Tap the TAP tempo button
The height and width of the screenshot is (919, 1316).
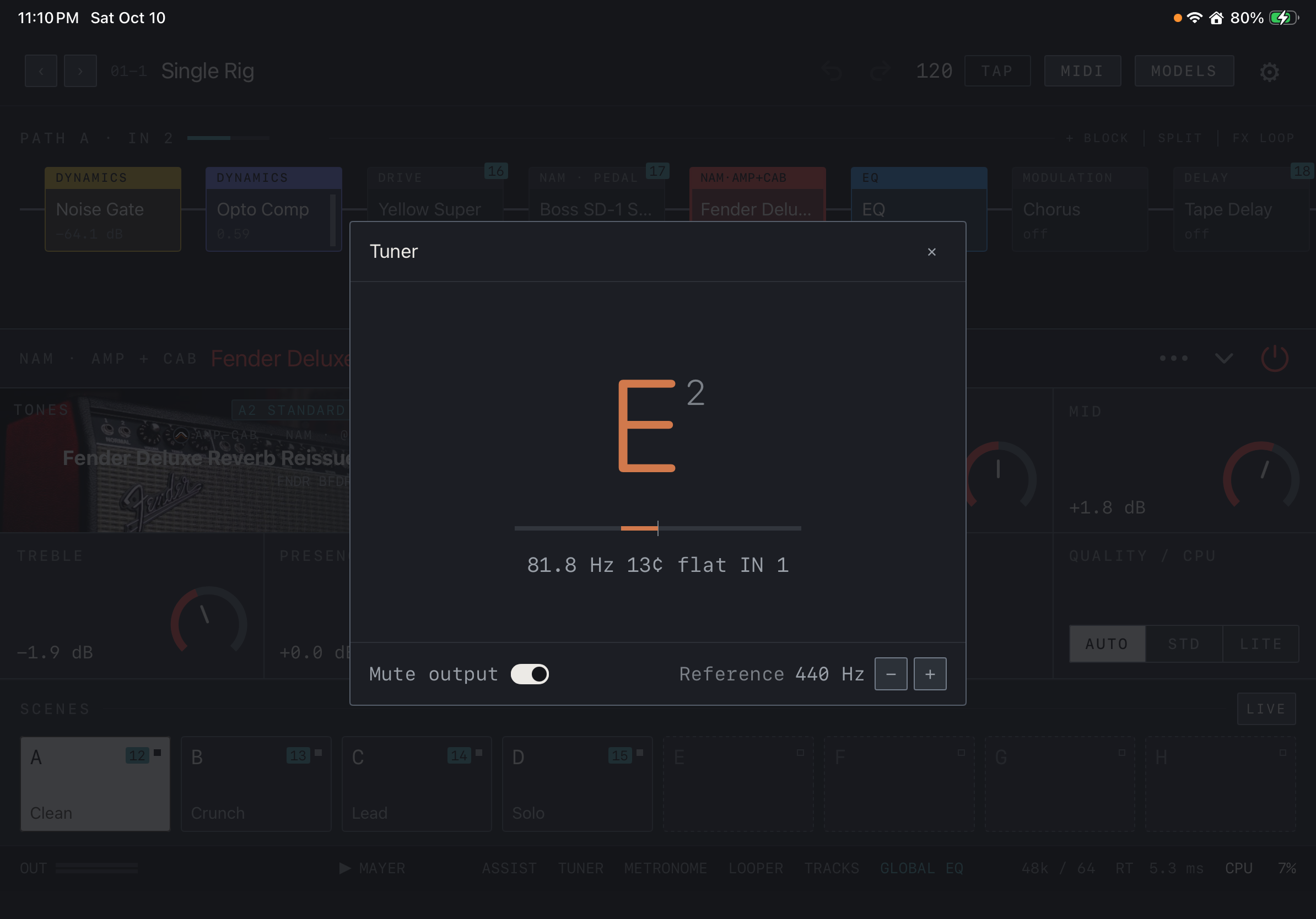tap(997, 71)
